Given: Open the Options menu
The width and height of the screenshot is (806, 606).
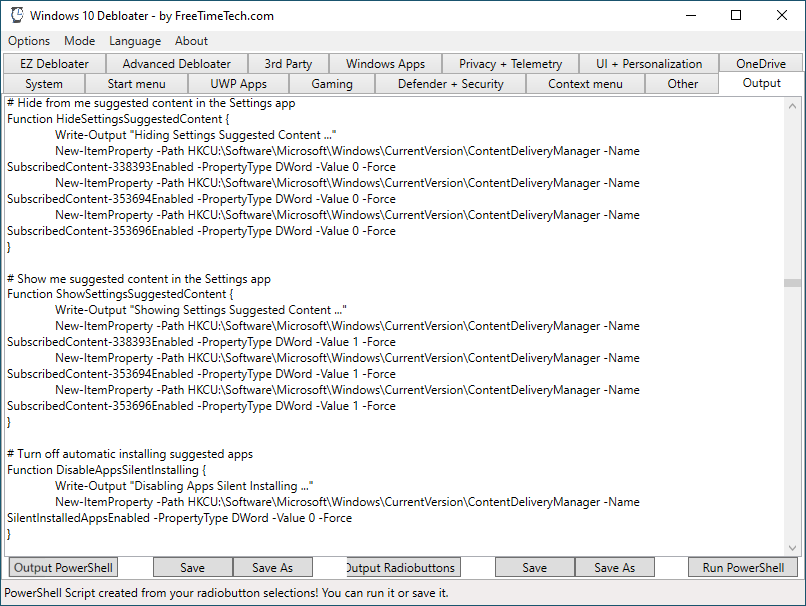Looking at the screenshot, I should click(29, 41).
